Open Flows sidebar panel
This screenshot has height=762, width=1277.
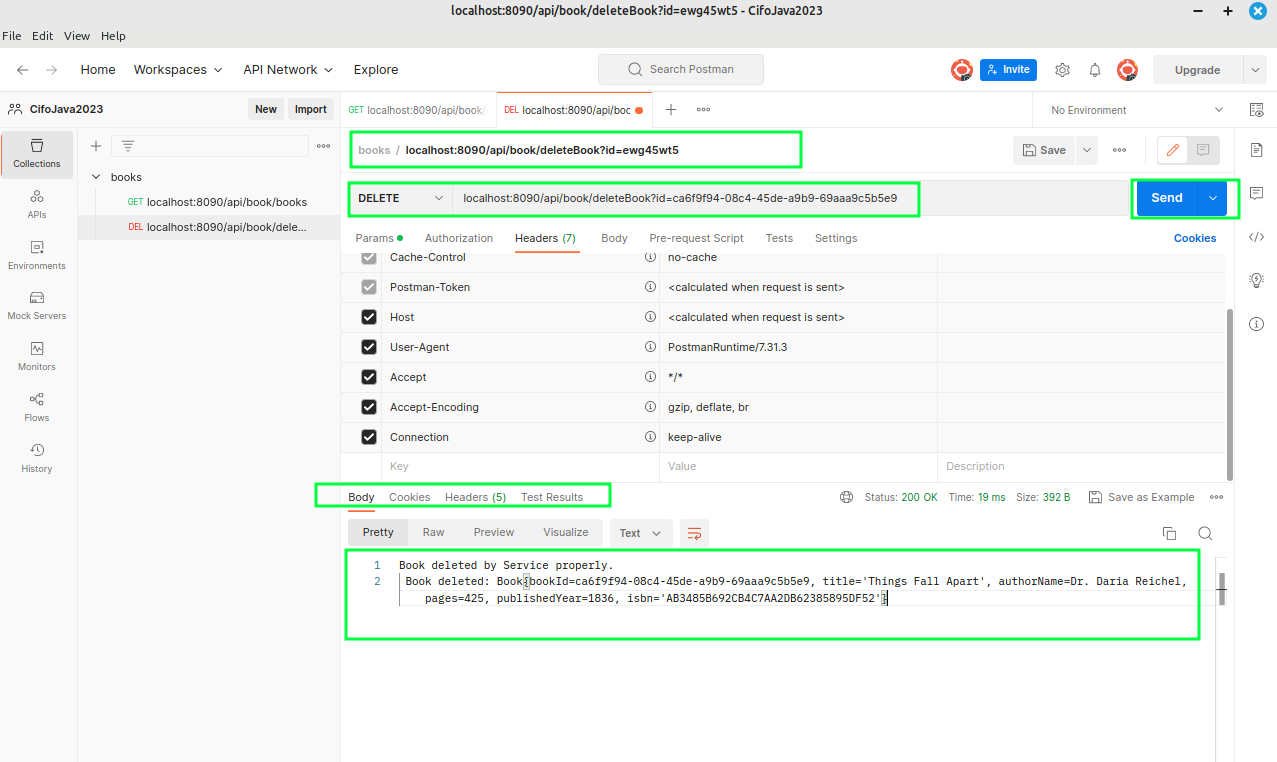[x=37, y=408]
